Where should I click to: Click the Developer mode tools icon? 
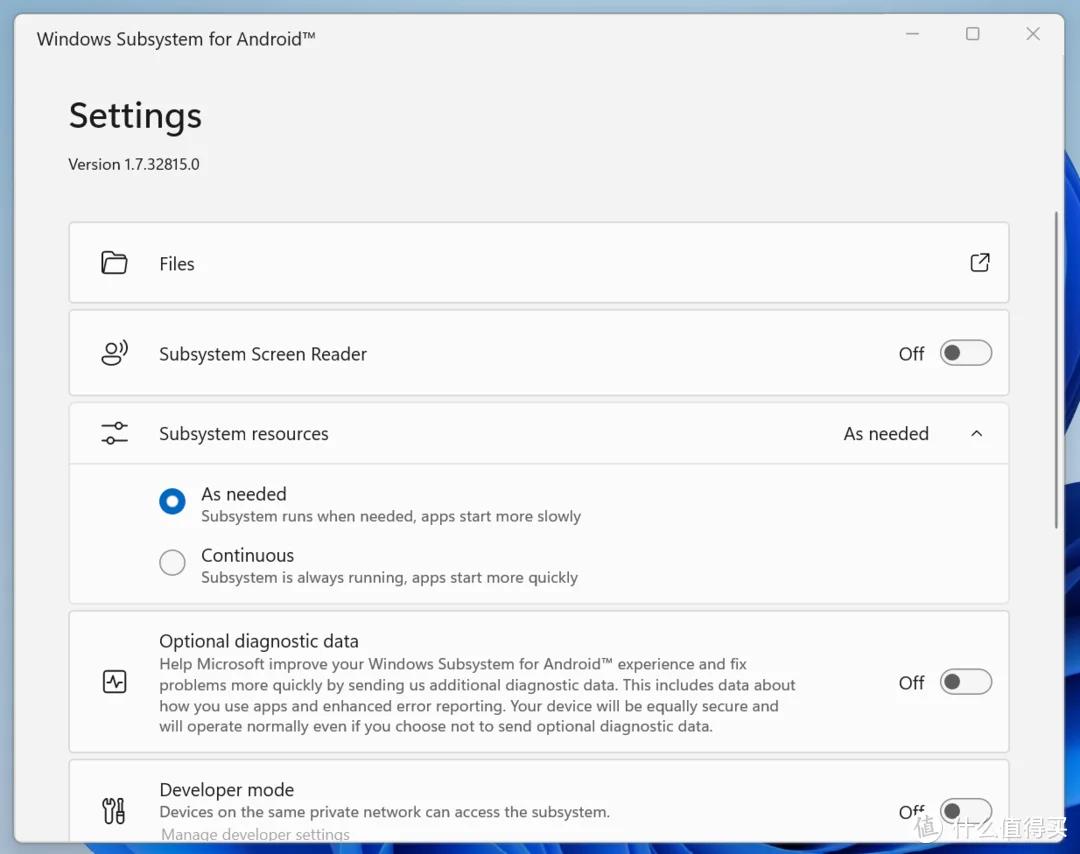pos(114,811)
